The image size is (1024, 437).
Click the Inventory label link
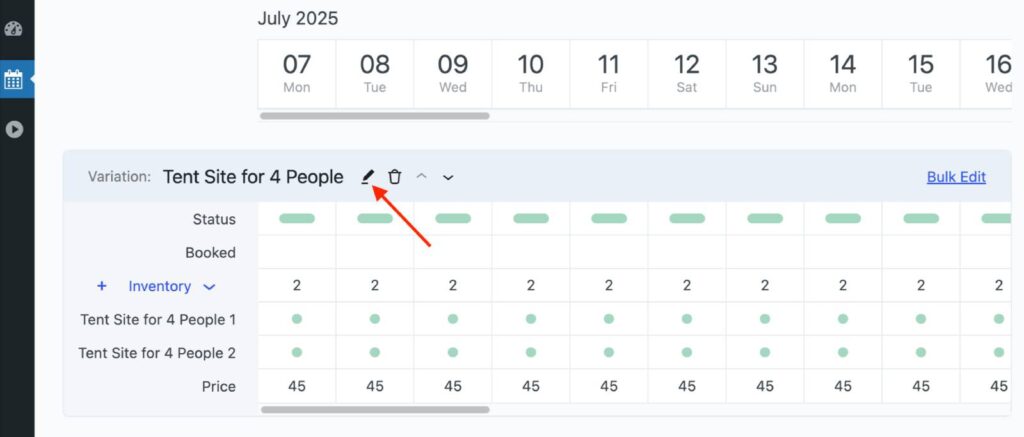pos(159,286)
